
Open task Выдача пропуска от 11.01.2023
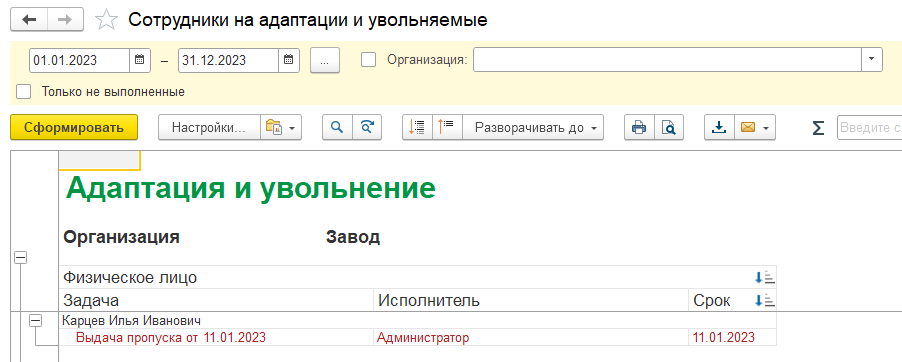tap(171, 338)
